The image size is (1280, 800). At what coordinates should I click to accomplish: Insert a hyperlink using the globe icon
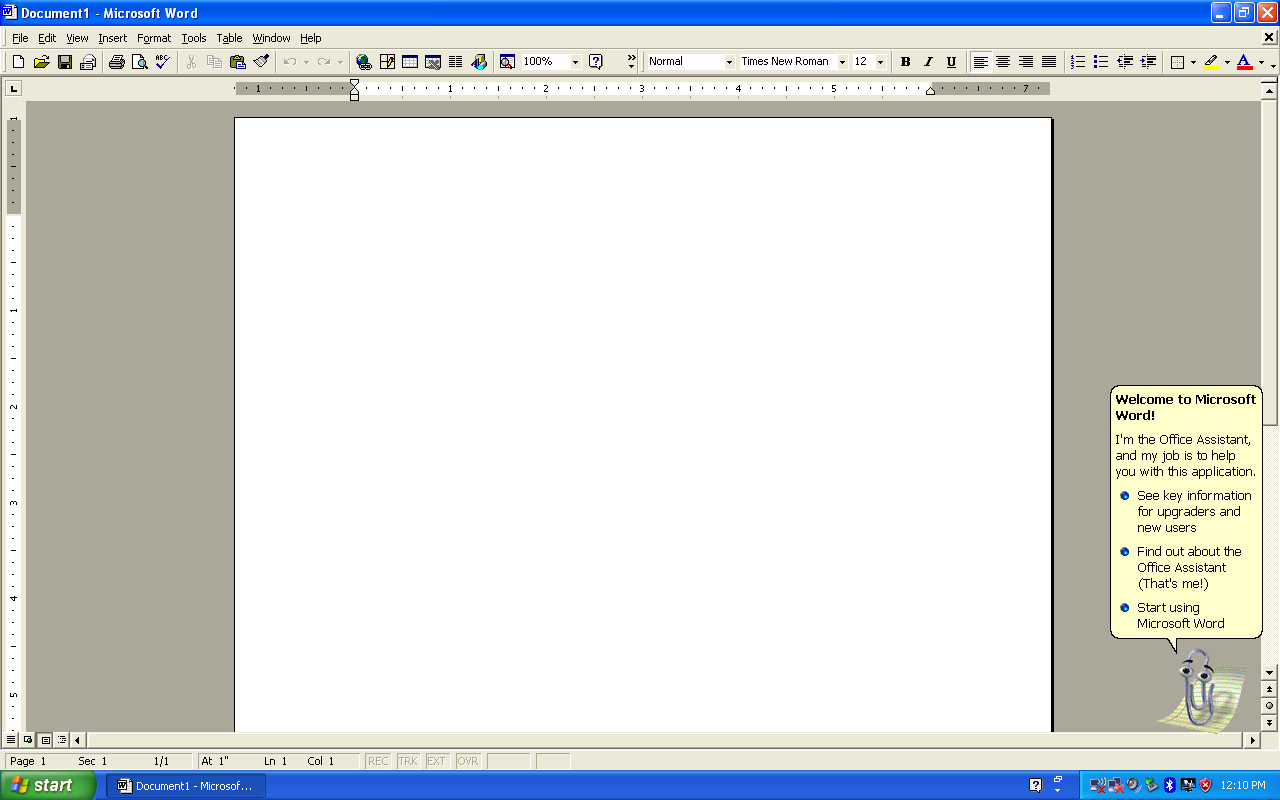[364, 62]
